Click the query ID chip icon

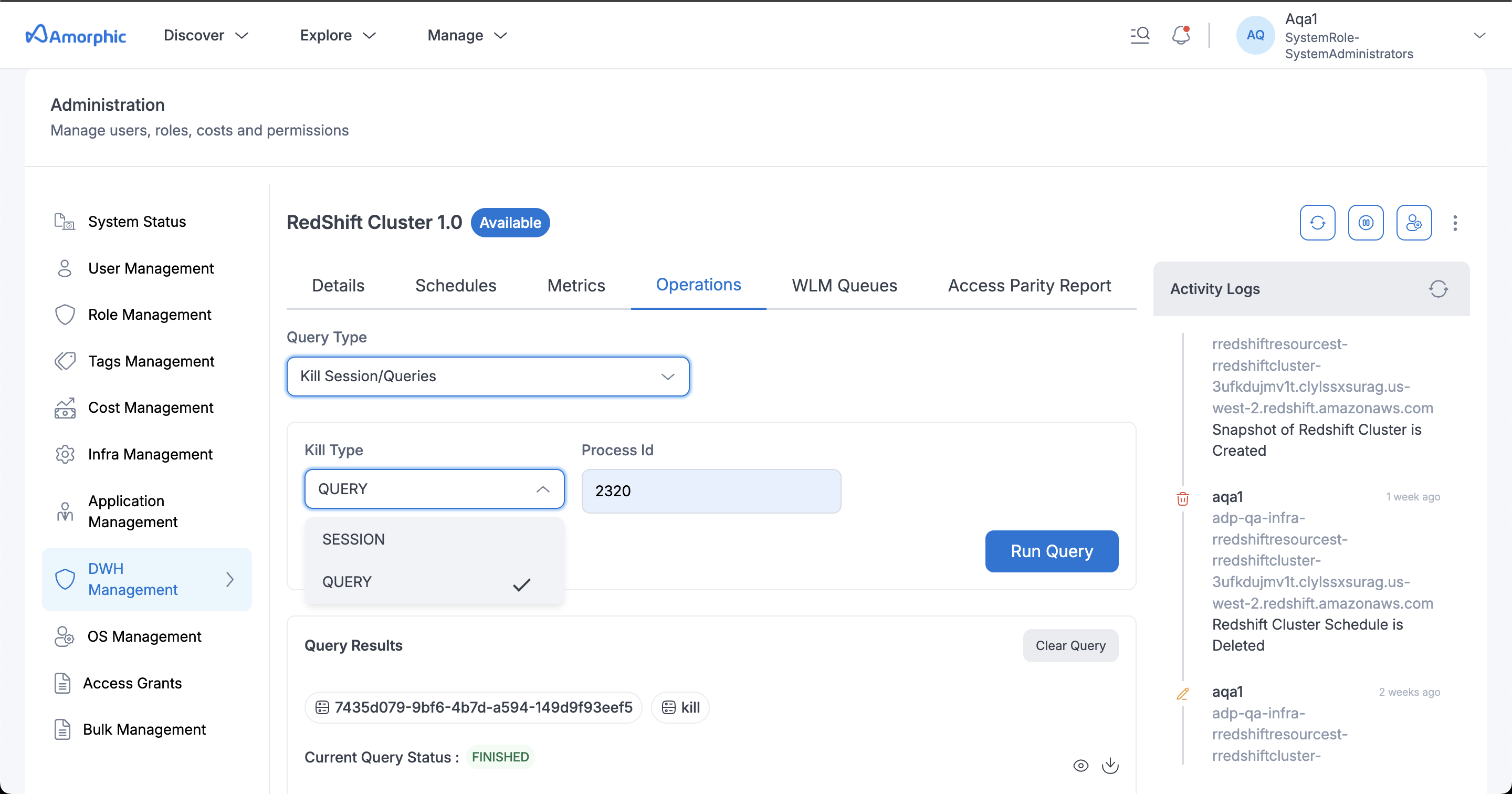322,707
